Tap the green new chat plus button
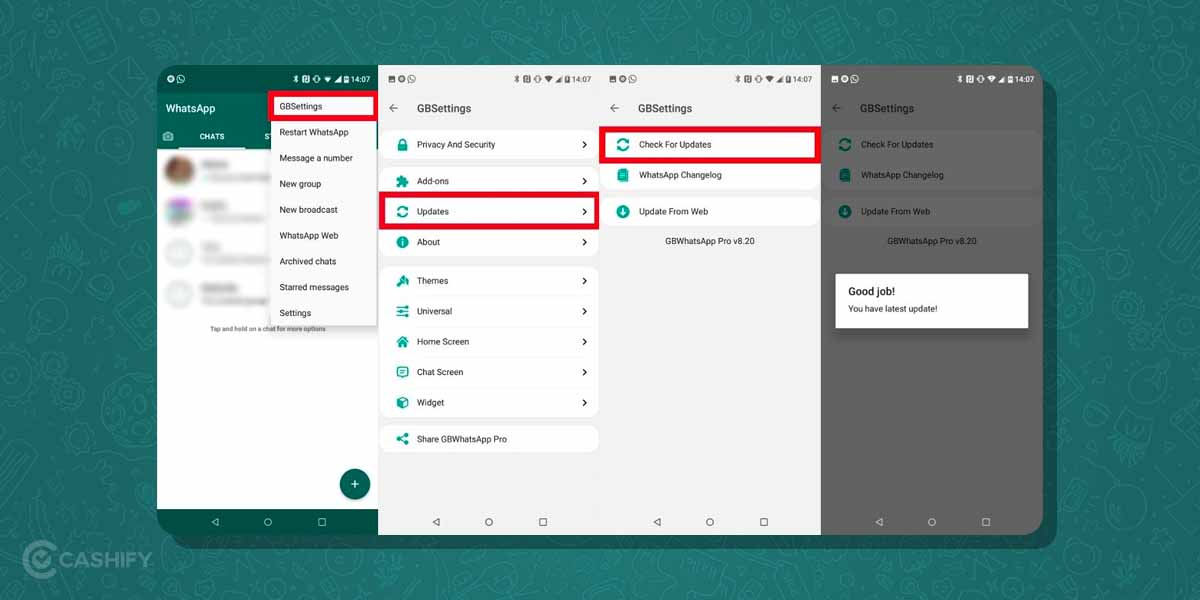1200x600 pixels. 355,484
